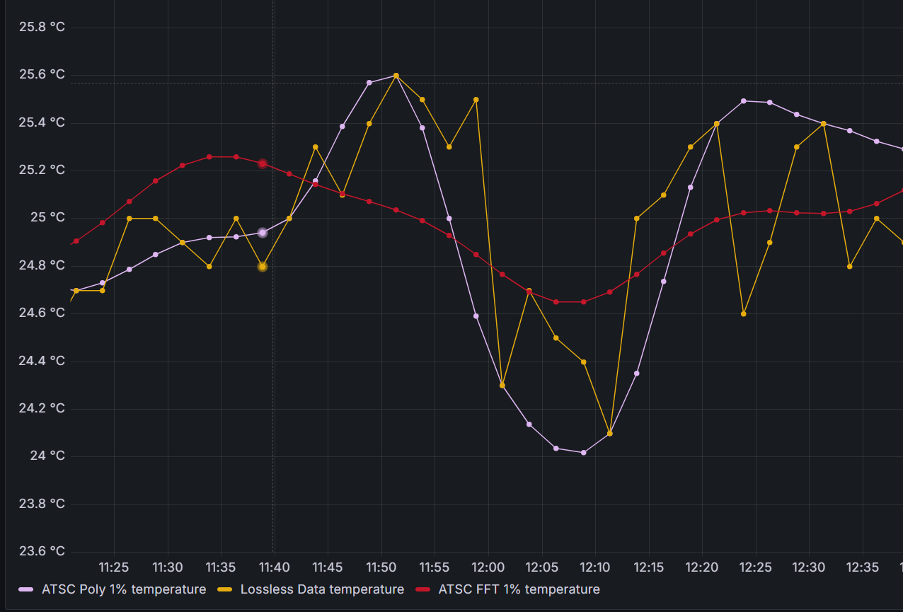The width and height of the screenshot is (904, 612).
Task: Click the 25 °C y-axis label
Action: point(47,217)
